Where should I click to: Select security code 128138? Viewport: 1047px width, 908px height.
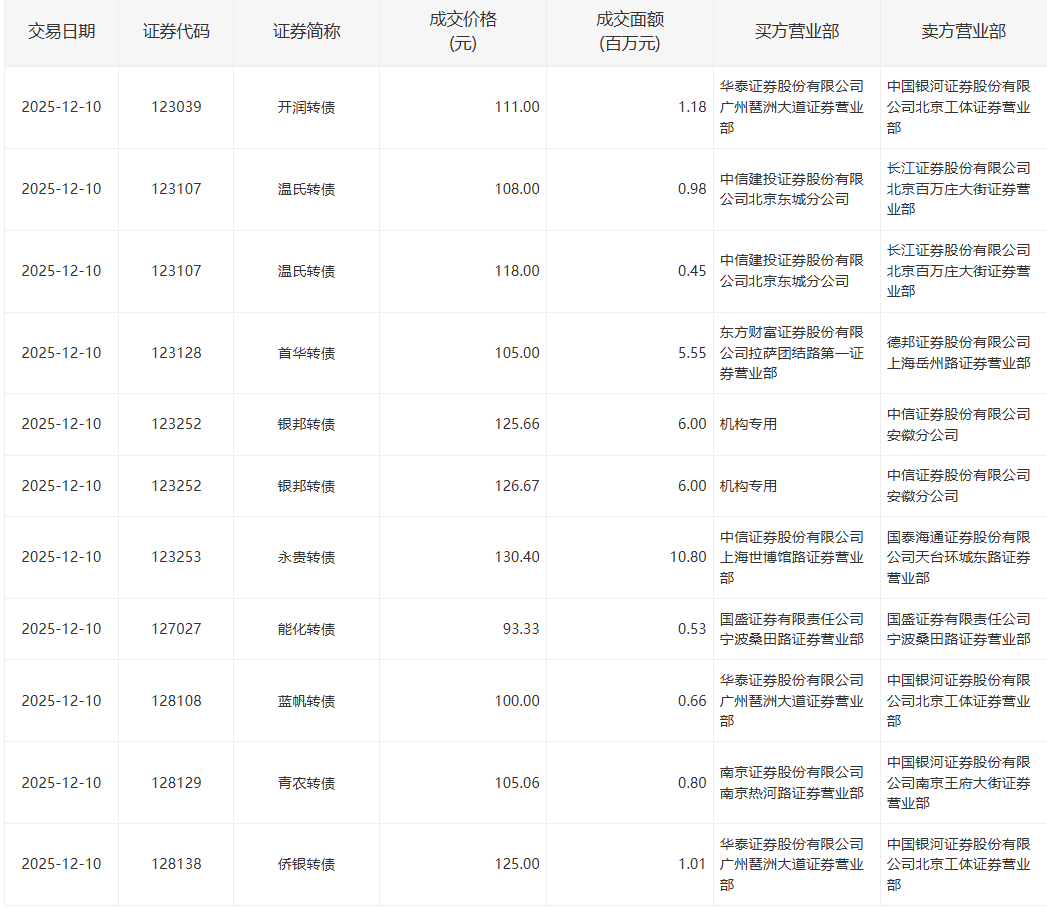point(176,864)
